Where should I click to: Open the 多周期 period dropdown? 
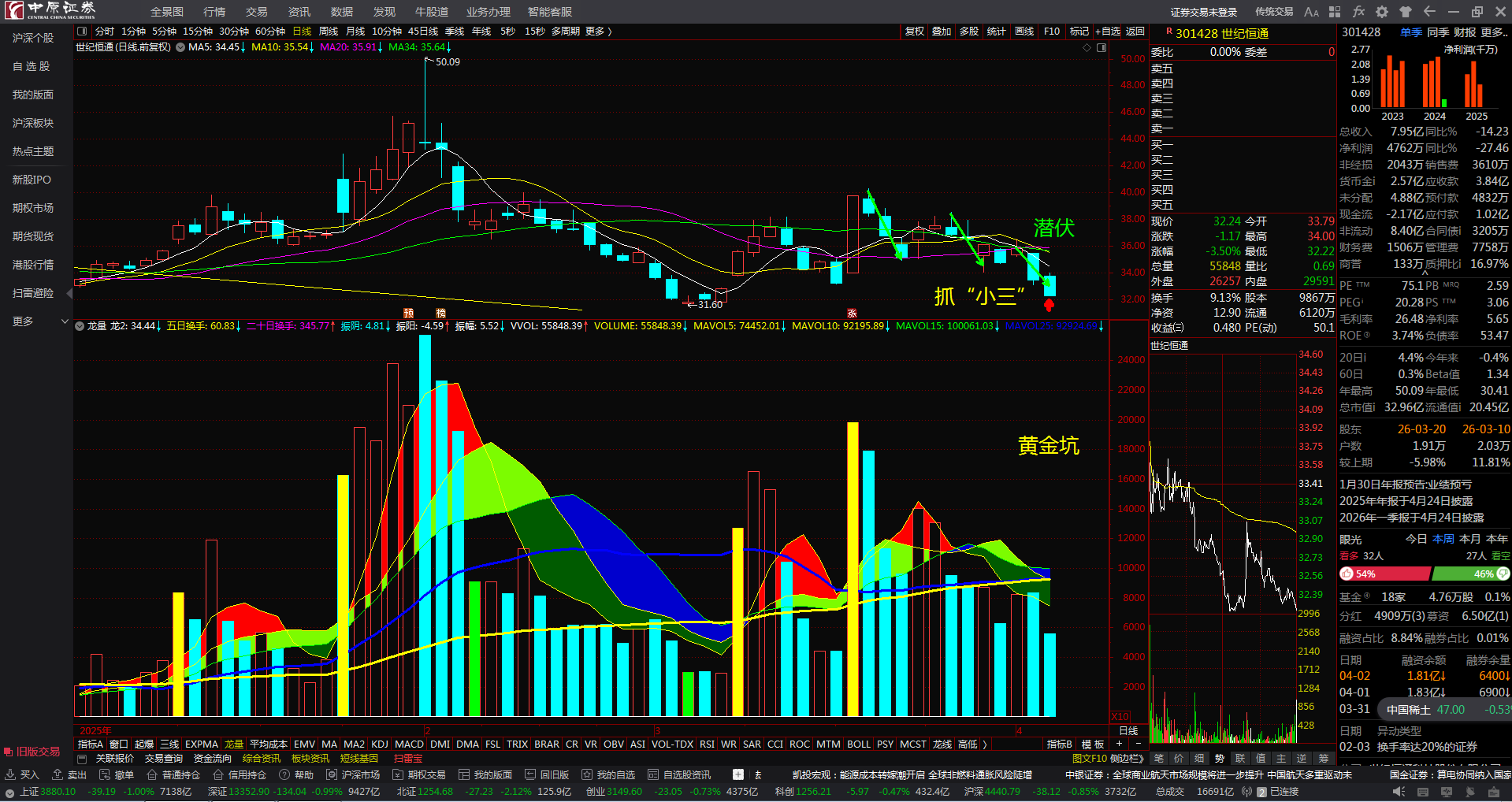click(565, 32)
